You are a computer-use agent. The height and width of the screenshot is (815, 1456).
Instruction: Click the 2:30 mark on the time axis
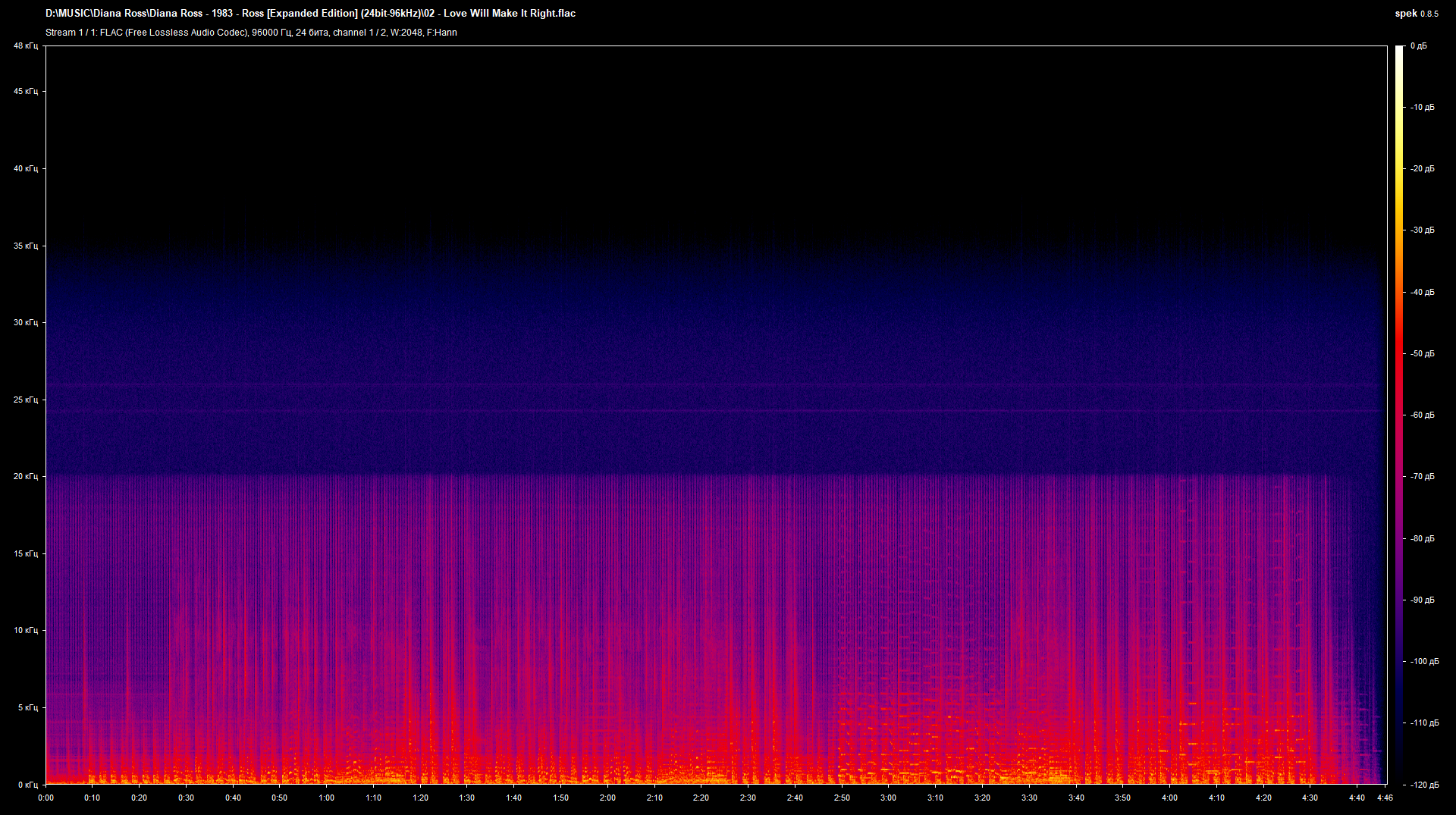click(748, 798)
